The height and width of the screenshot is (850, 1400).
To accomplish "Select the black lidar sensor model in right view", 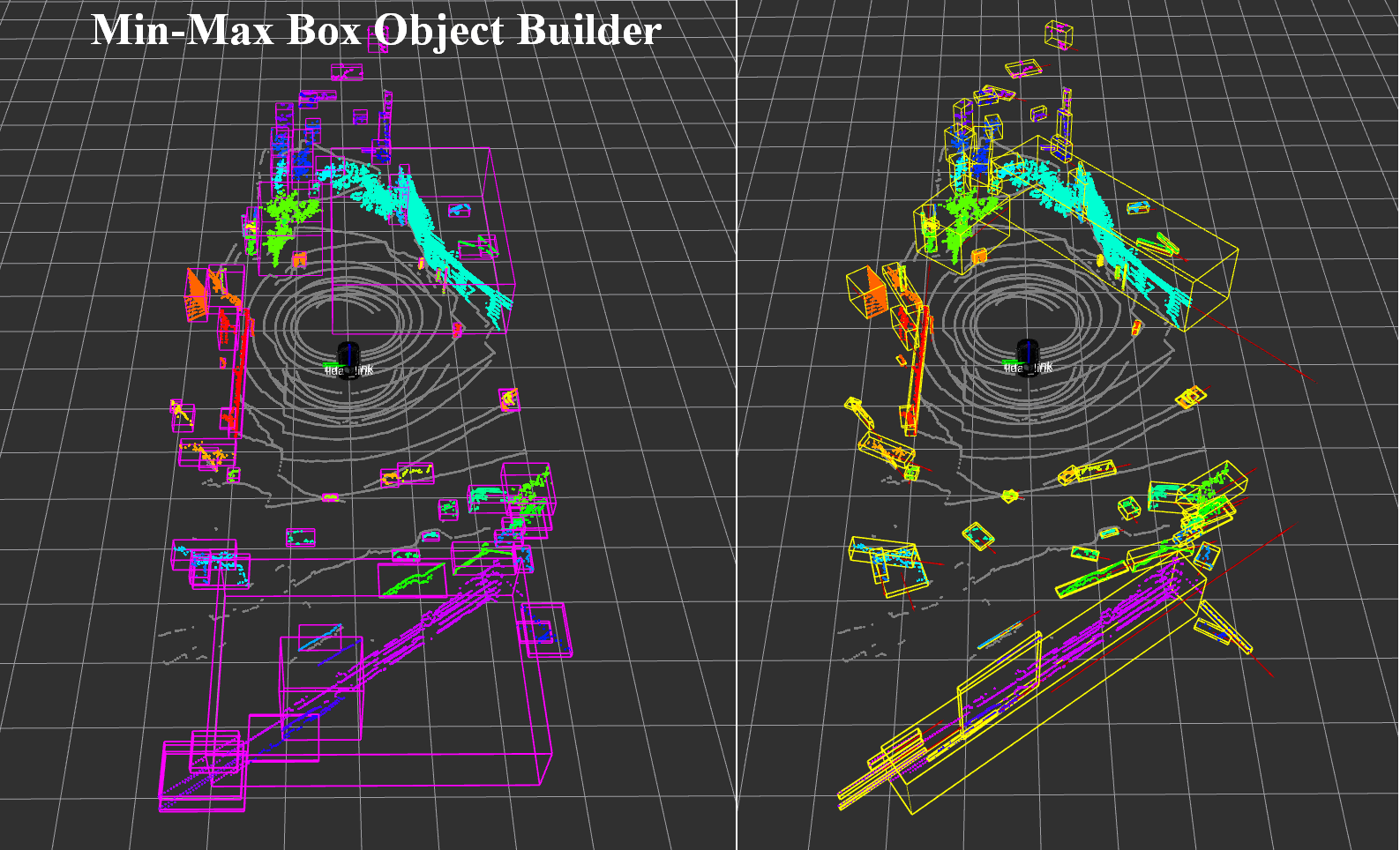I will 1027,357.
